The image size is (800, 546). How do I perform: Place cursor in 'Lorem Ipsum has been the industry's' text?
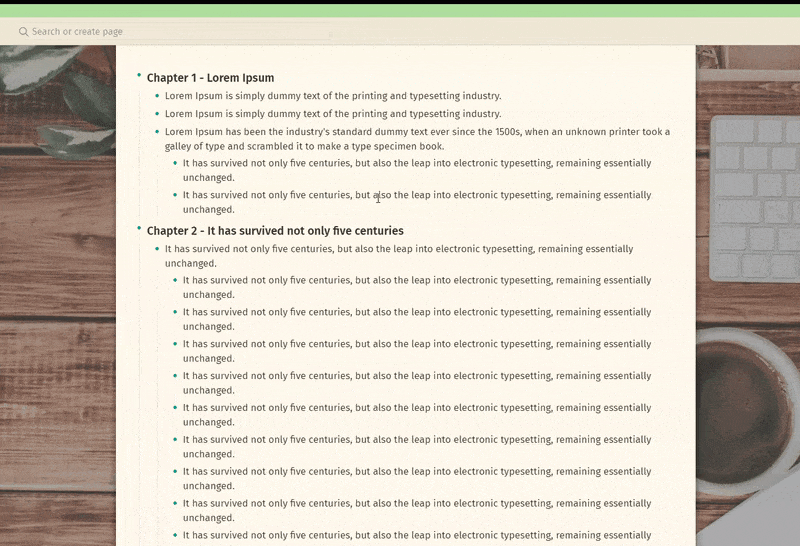[417, 139]
